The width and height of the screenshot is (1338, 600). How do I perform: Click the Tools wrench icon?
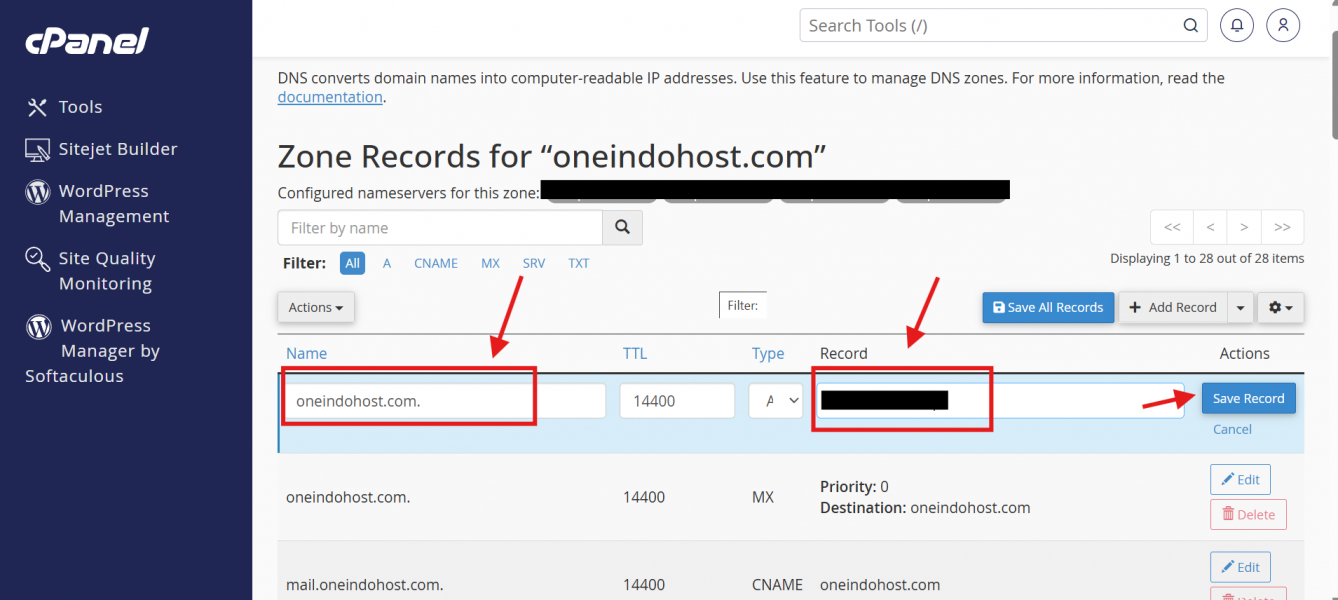coord(37,107)
